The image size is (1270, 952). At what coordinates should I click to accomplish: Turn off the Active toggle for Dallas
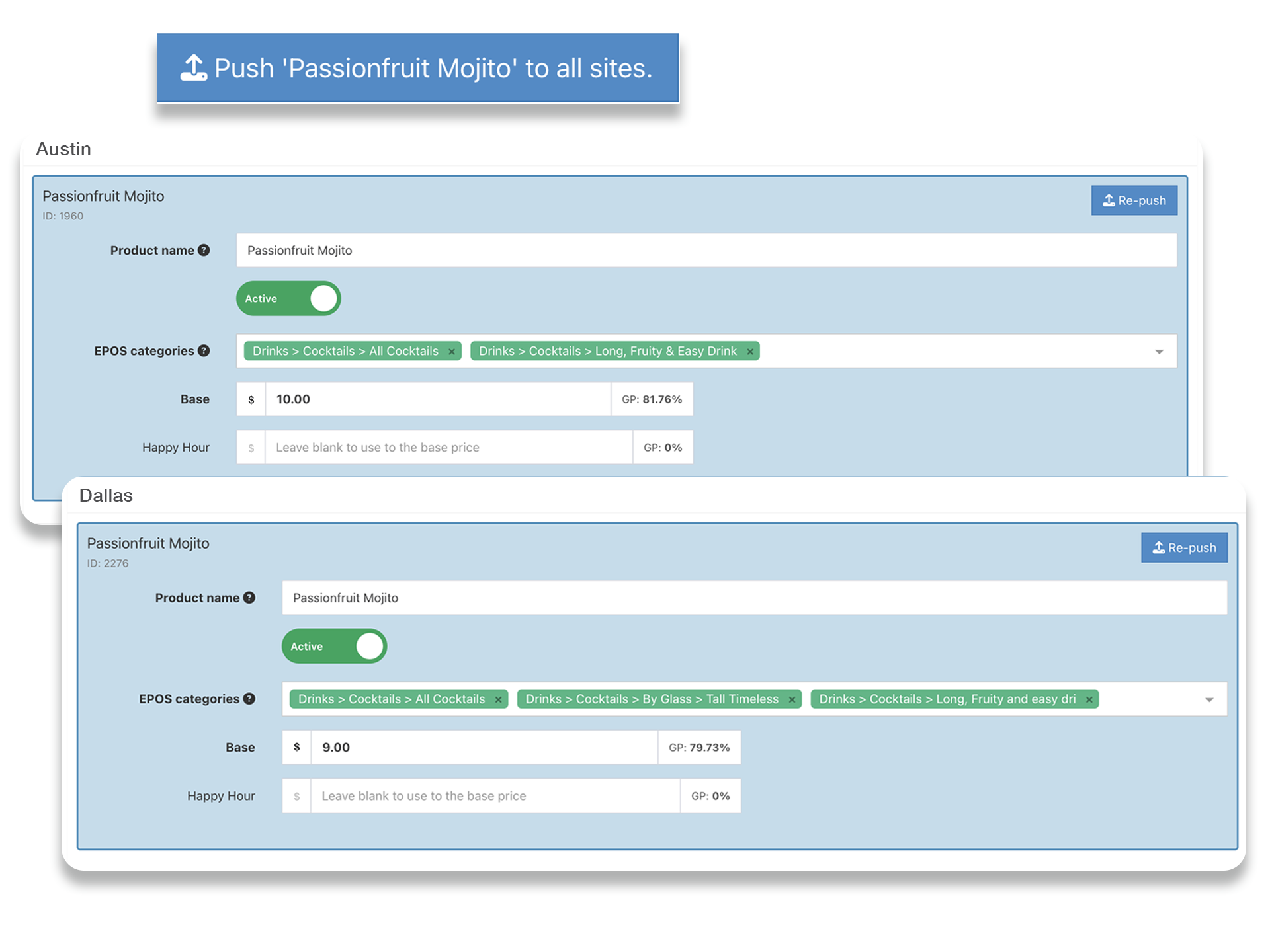333,646
